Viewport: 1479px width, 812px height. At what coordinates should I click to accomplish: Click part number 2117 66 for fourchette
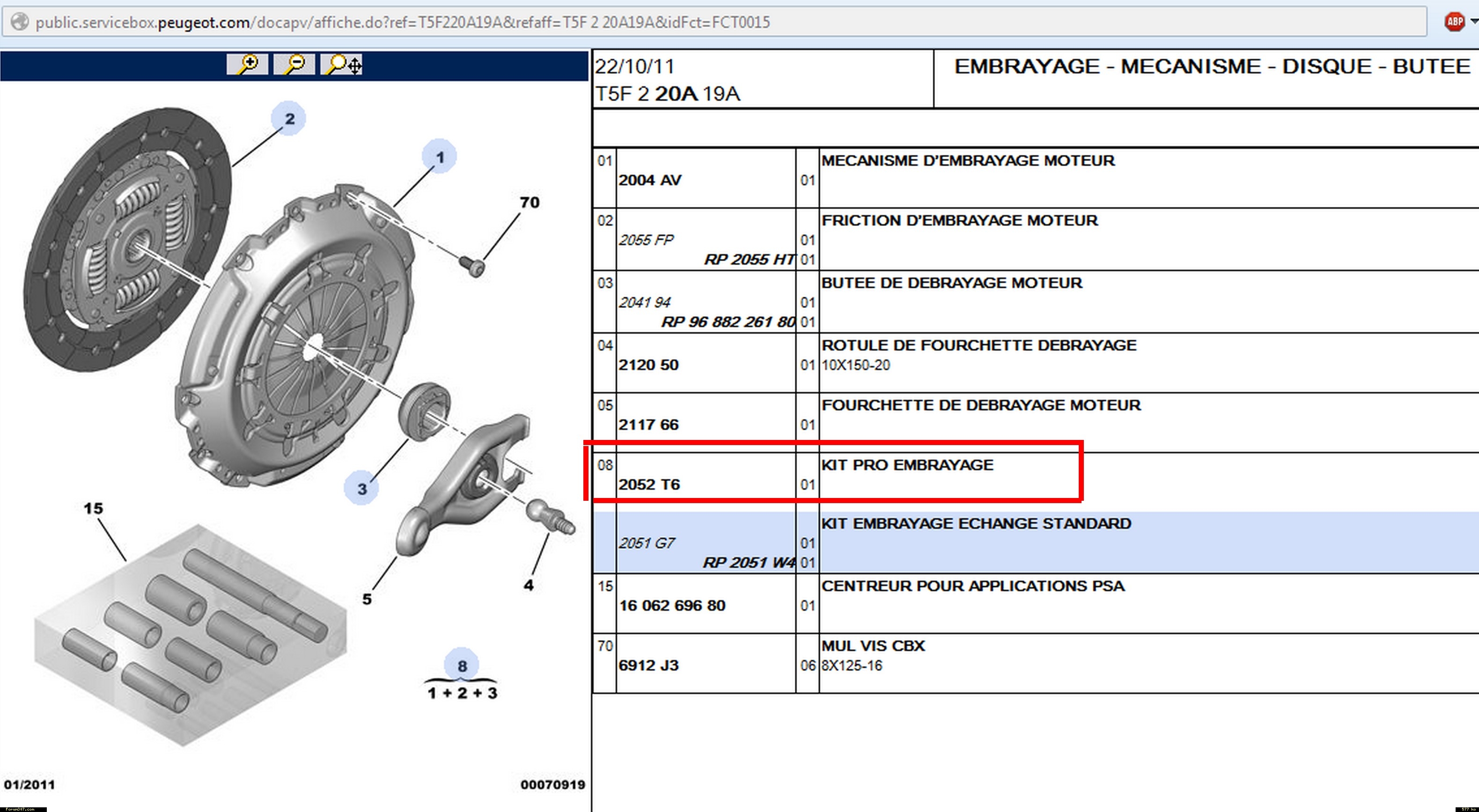coord(648,424)
